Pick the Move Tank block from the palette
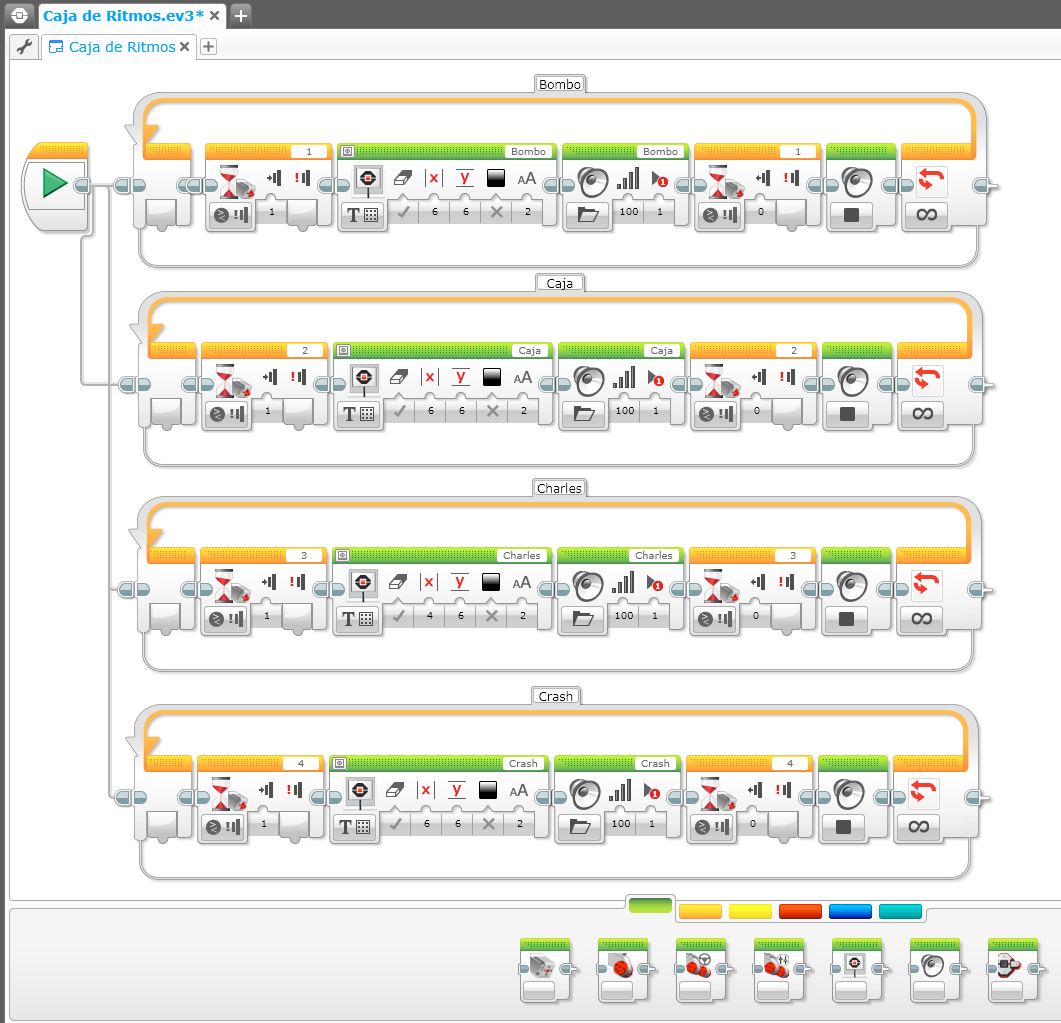1061x1023 pixels. pos(779,970)
